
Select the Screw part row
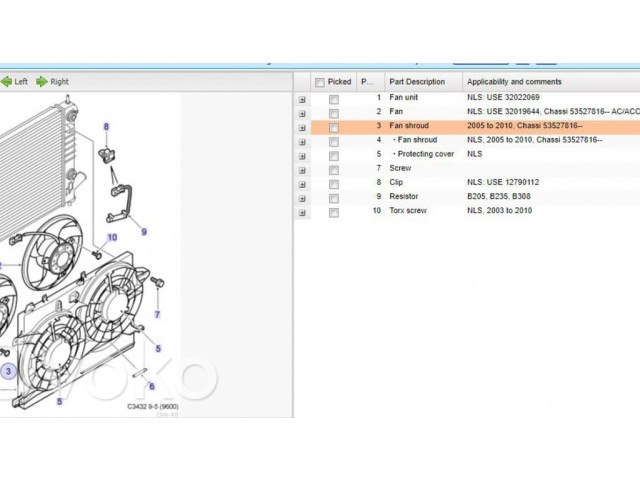(x=400, y=169)
